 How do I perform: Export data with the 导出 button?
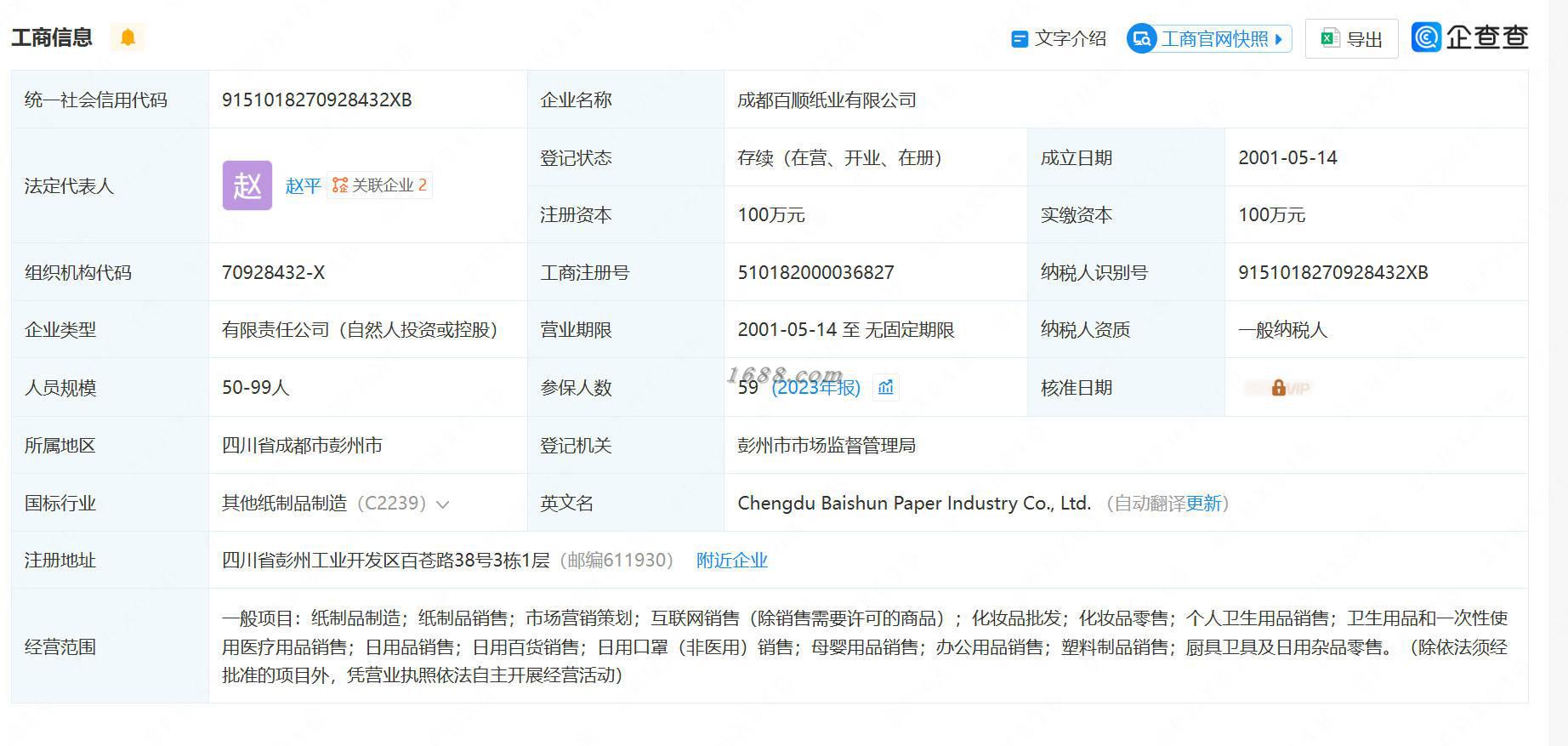click(1351, 38)
